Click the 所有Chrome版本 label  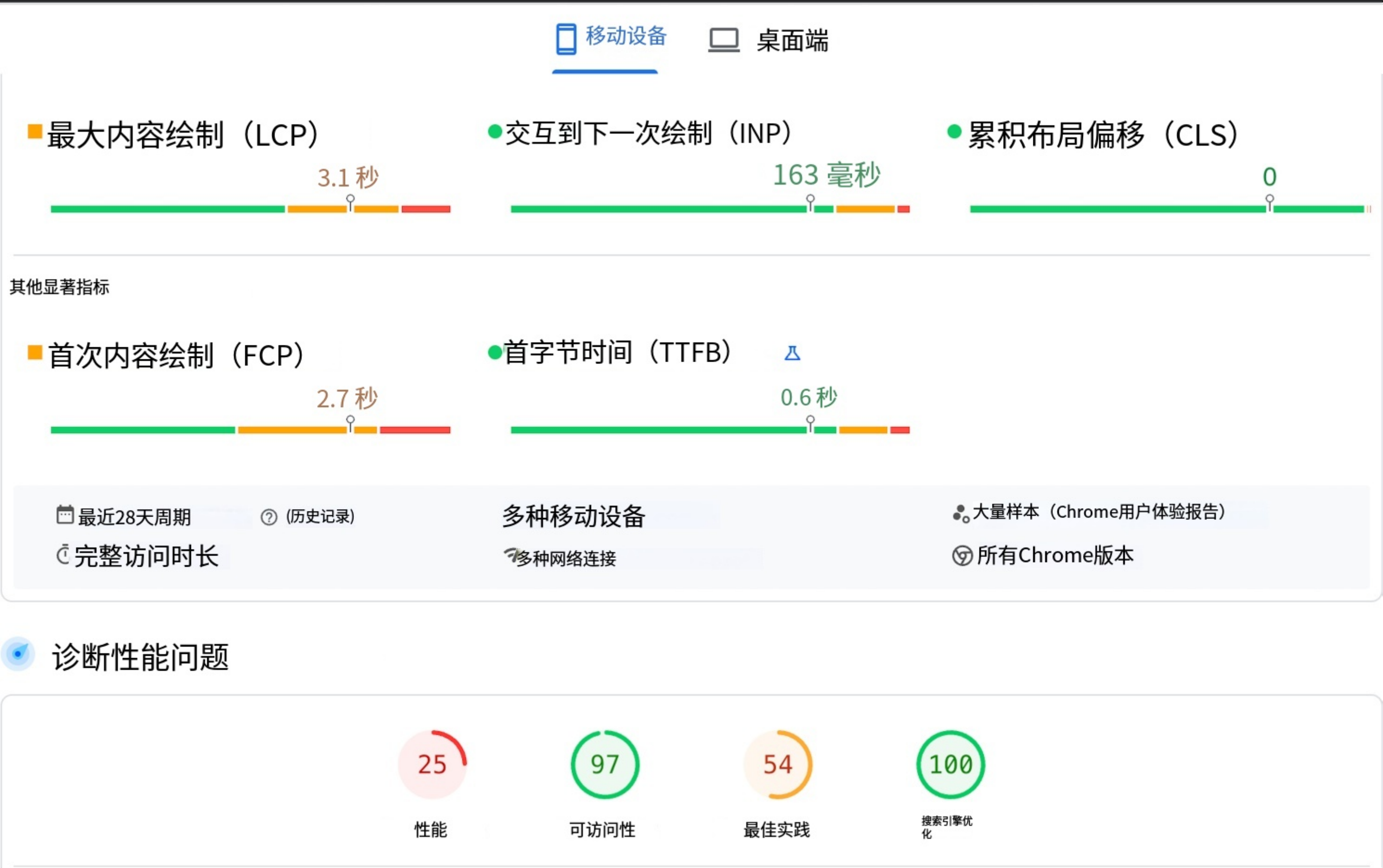(x=1056, y=556)
